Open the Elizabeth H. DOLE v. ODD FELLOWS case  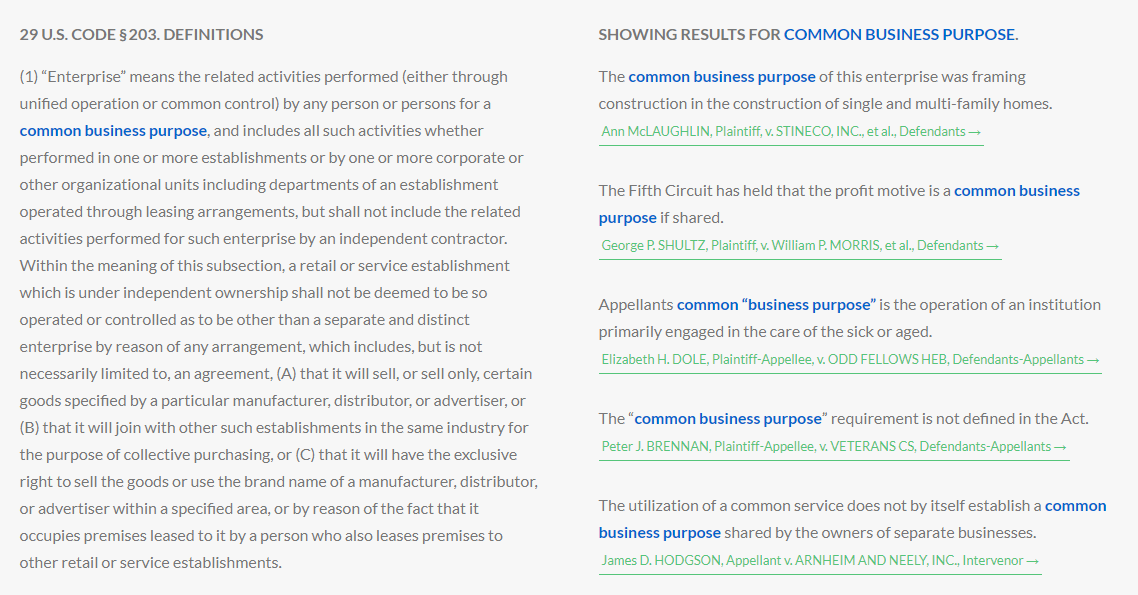click(842, 360)
